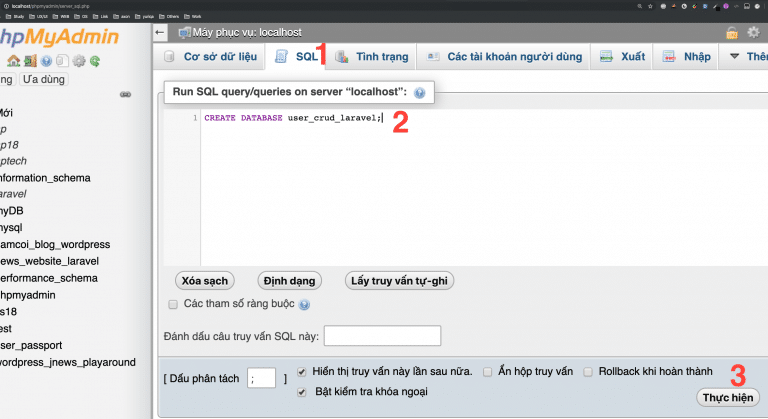This screenshot has height=419, width=768.
Task: Click Lấy truy vấn tự-ghi button
Action: click(x=399, y=281)
